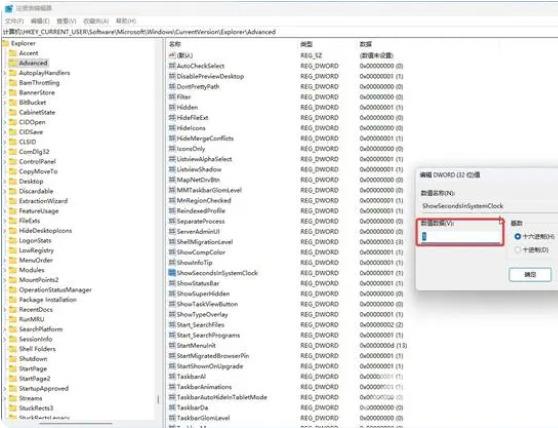The width and height of the screenshot is (558, 428).
Task: Click the Data column header
Action: 366,44
